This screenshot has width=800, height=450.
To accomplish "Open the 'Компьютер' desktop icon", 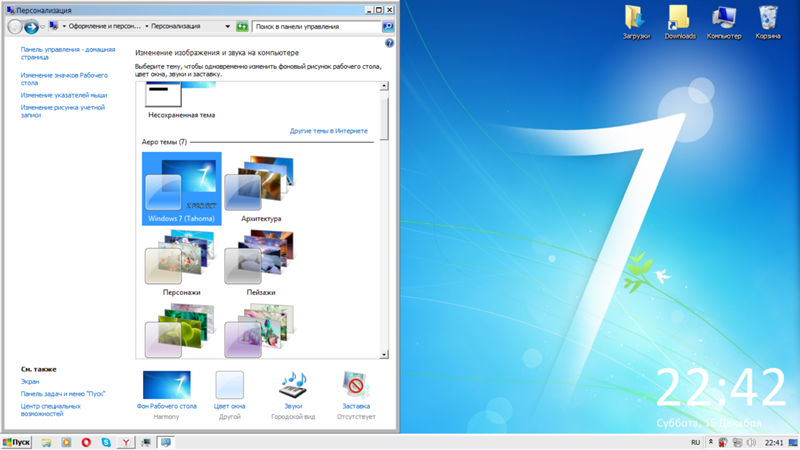I will click(x=724, y=22).
